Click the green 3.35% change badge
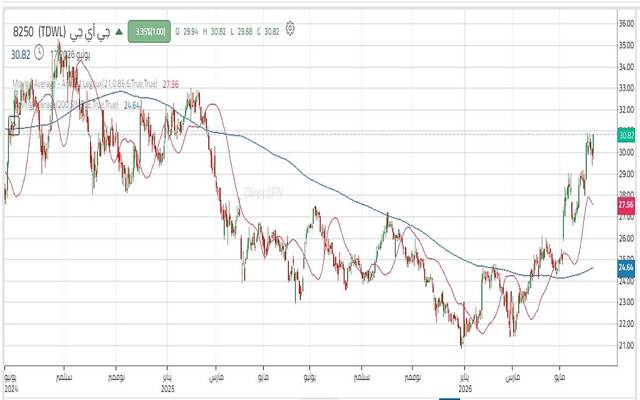The image size is (640, 400). coord(149,31)
